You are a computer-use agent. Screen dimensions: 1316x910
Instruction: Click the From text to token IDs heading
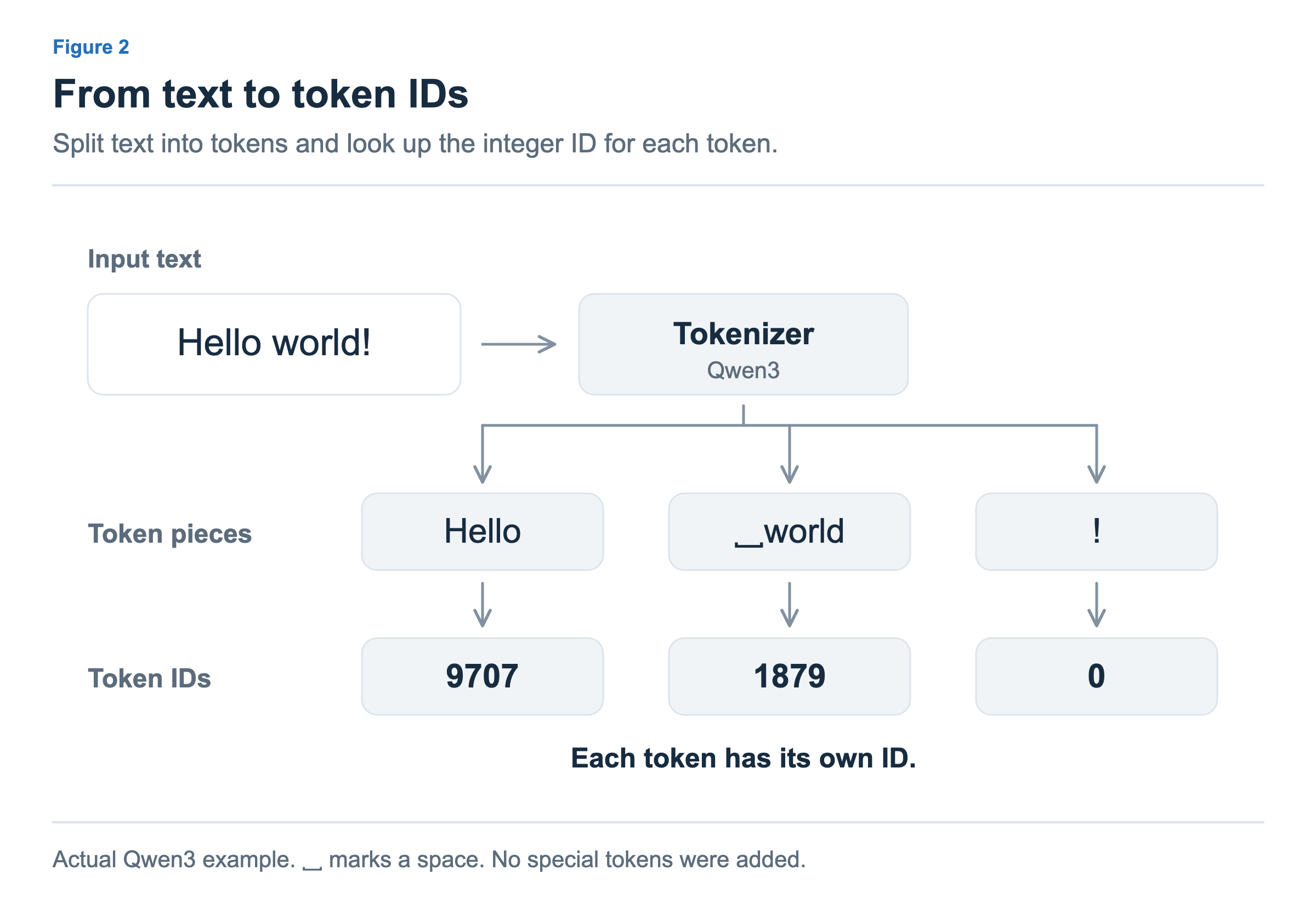(x=260, y=94)
